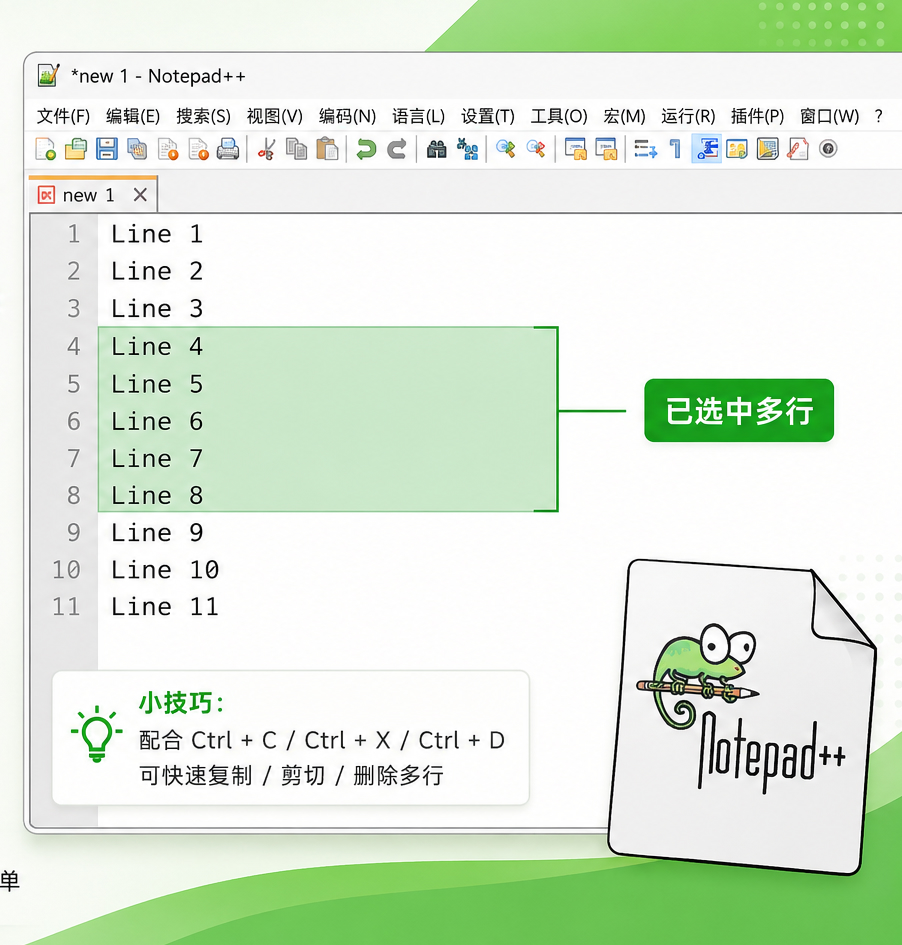
Task: Click the selected text 'Line 8'
Action: (157, 495)
